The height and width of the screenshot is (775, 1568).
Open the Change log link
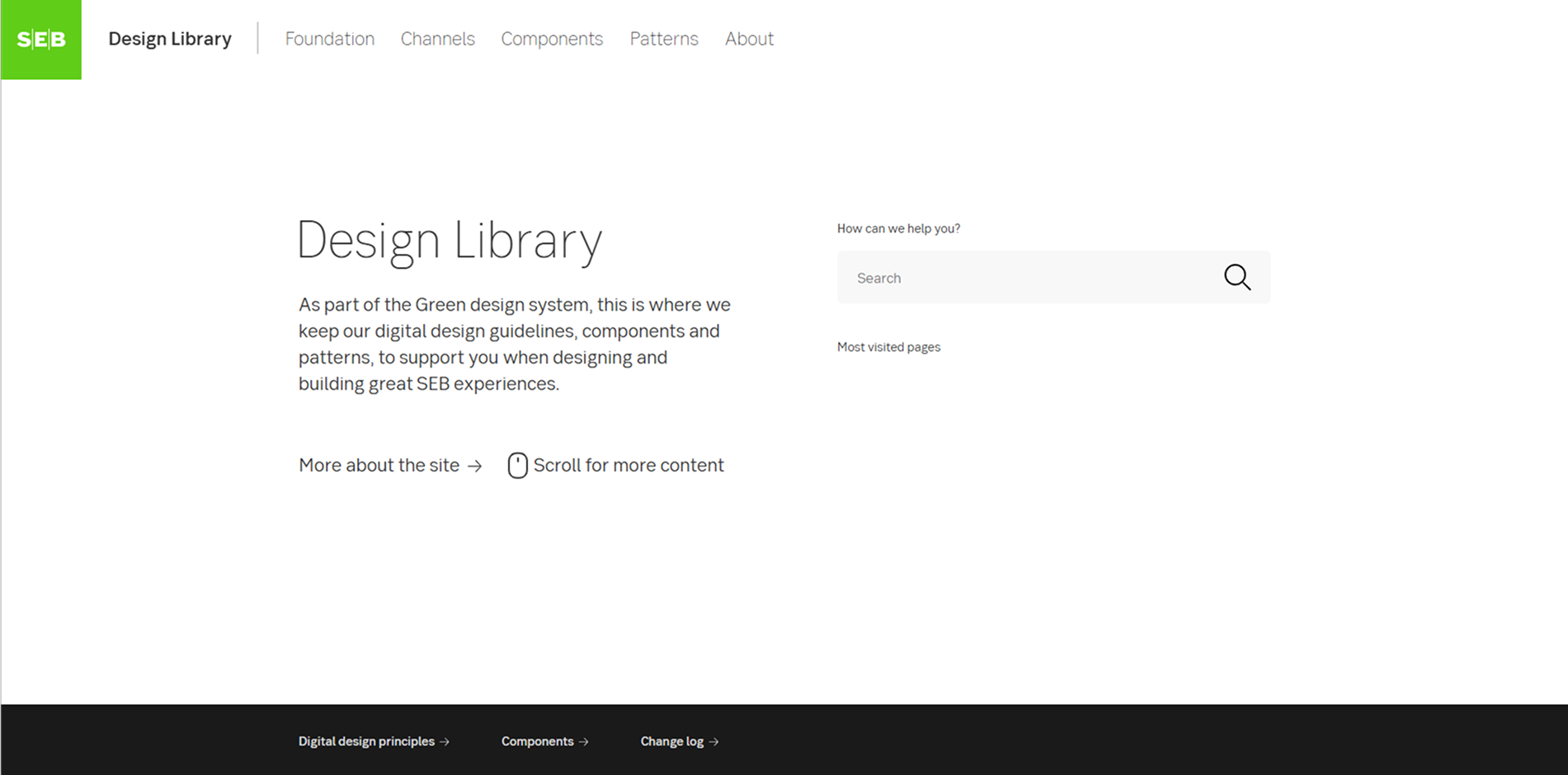[680, 741]
